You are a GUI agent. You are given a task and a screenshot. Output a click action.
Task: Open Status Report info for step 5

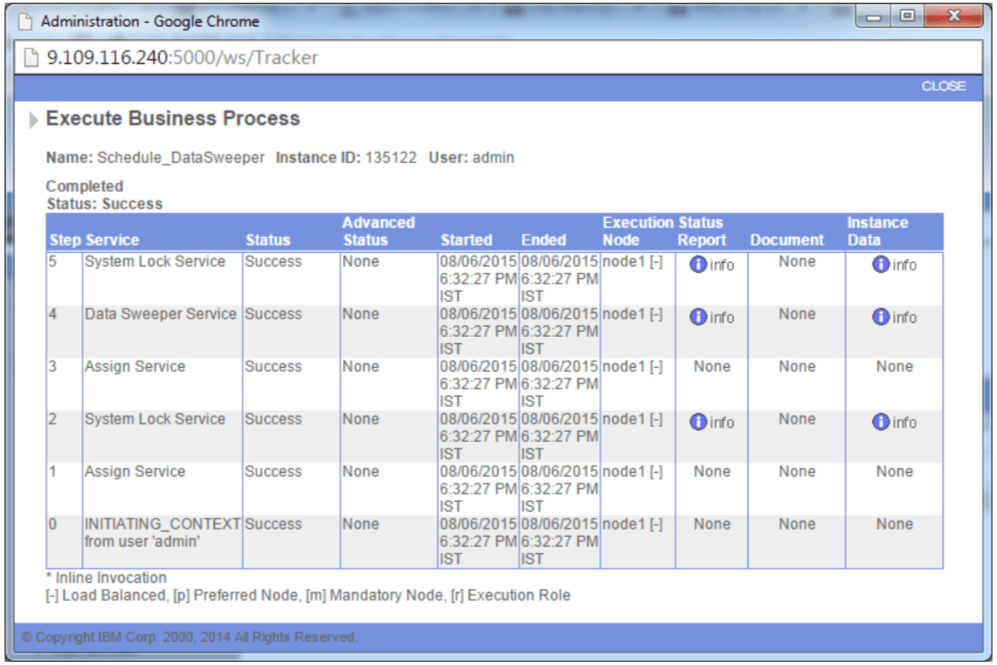(x=712, y=265)
